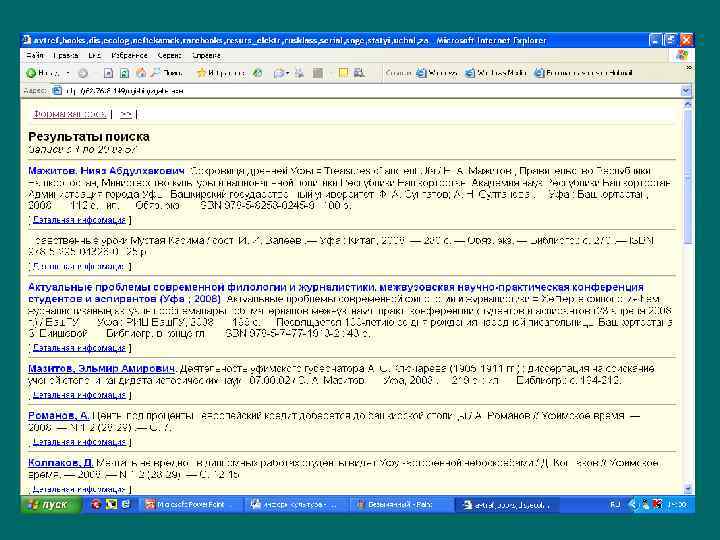Open the yellow Discuss toolbar icon
The height and width of the screenshot is (540, 720).
coord(343,73)
